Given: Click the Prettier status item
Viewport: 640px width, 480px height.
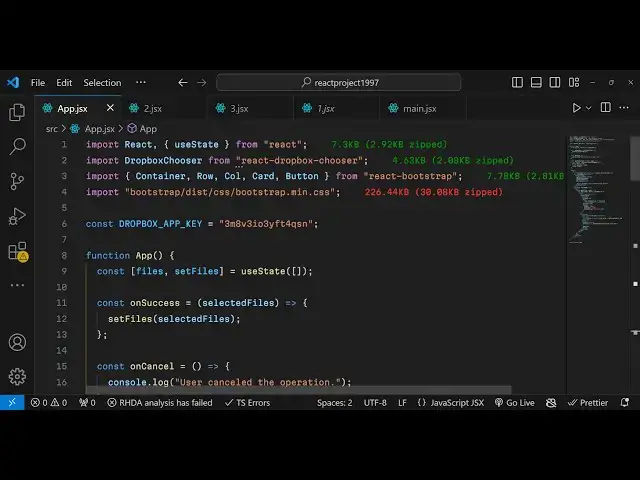Looking at the screenshot, I should click(x=588, y=402).
